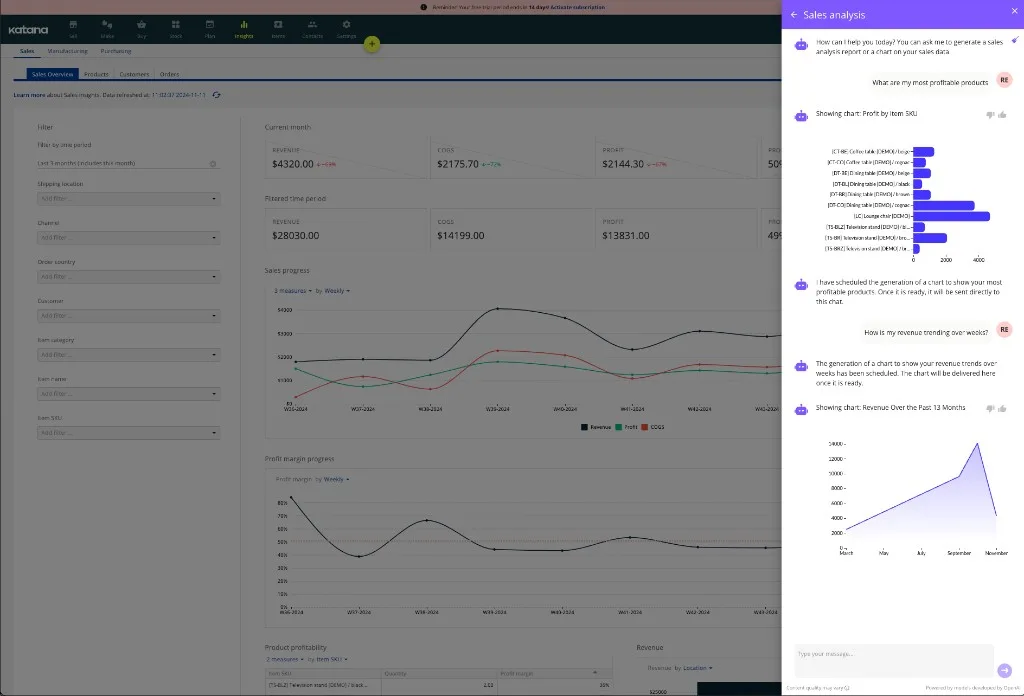This screenshot has height=696, width=1024.
Task: Toggle the Profit legend item
Action: click(626, 427)
